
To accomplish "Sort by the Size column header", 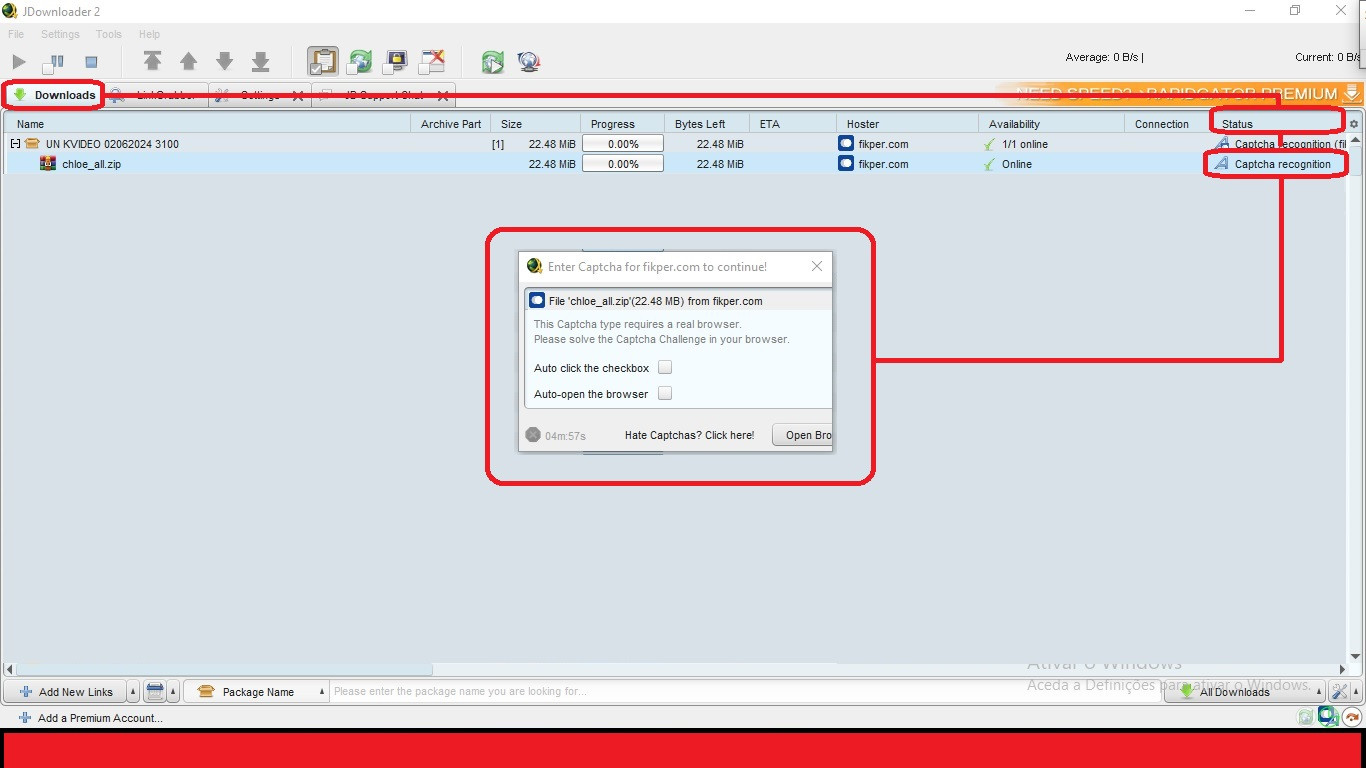I will [x=535, y=124].
